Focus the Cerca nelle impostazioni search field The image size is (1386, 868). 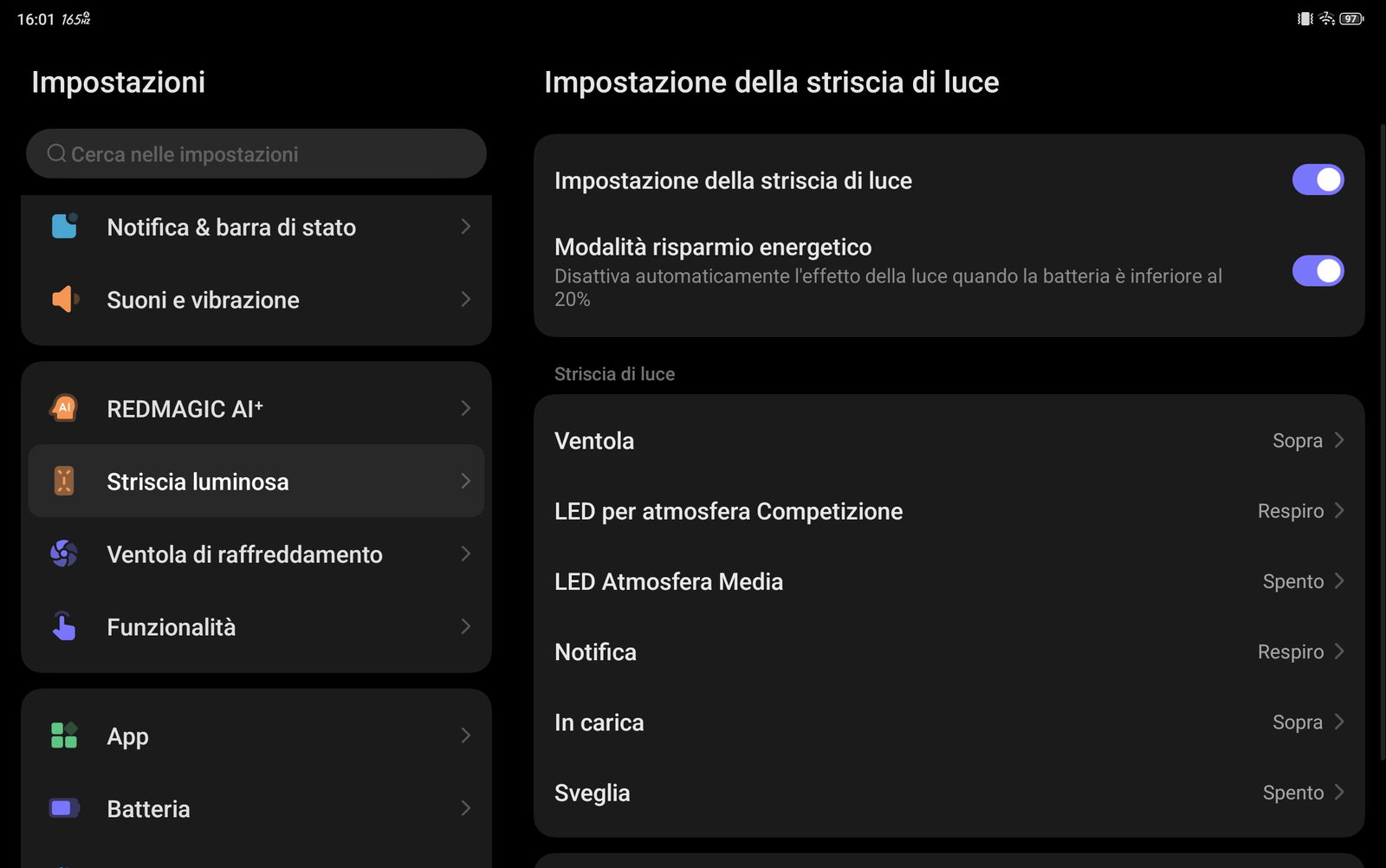tap(256, 154)
